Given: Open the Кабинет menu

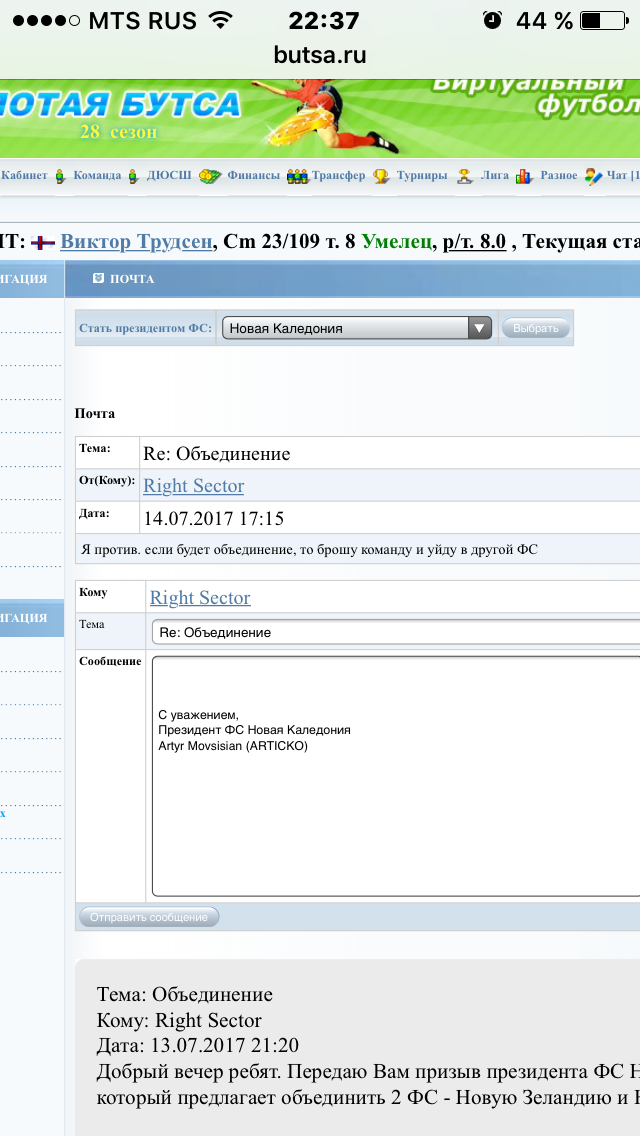Looking at the screenshot, I should pos(24,176).
